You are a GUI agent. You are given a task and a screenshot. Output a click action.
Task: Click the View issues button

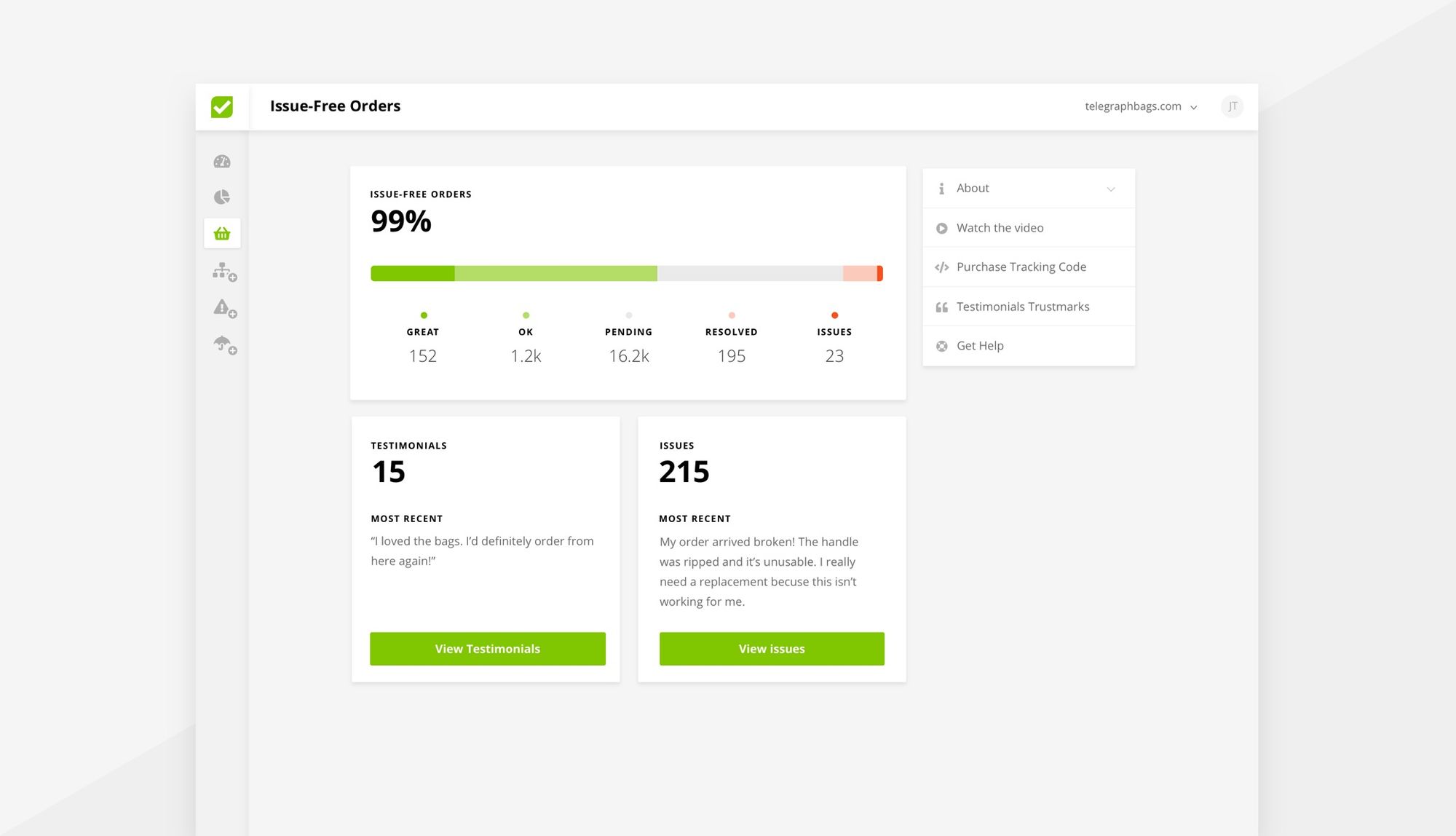pyautogui.click(x=772, y=649)
